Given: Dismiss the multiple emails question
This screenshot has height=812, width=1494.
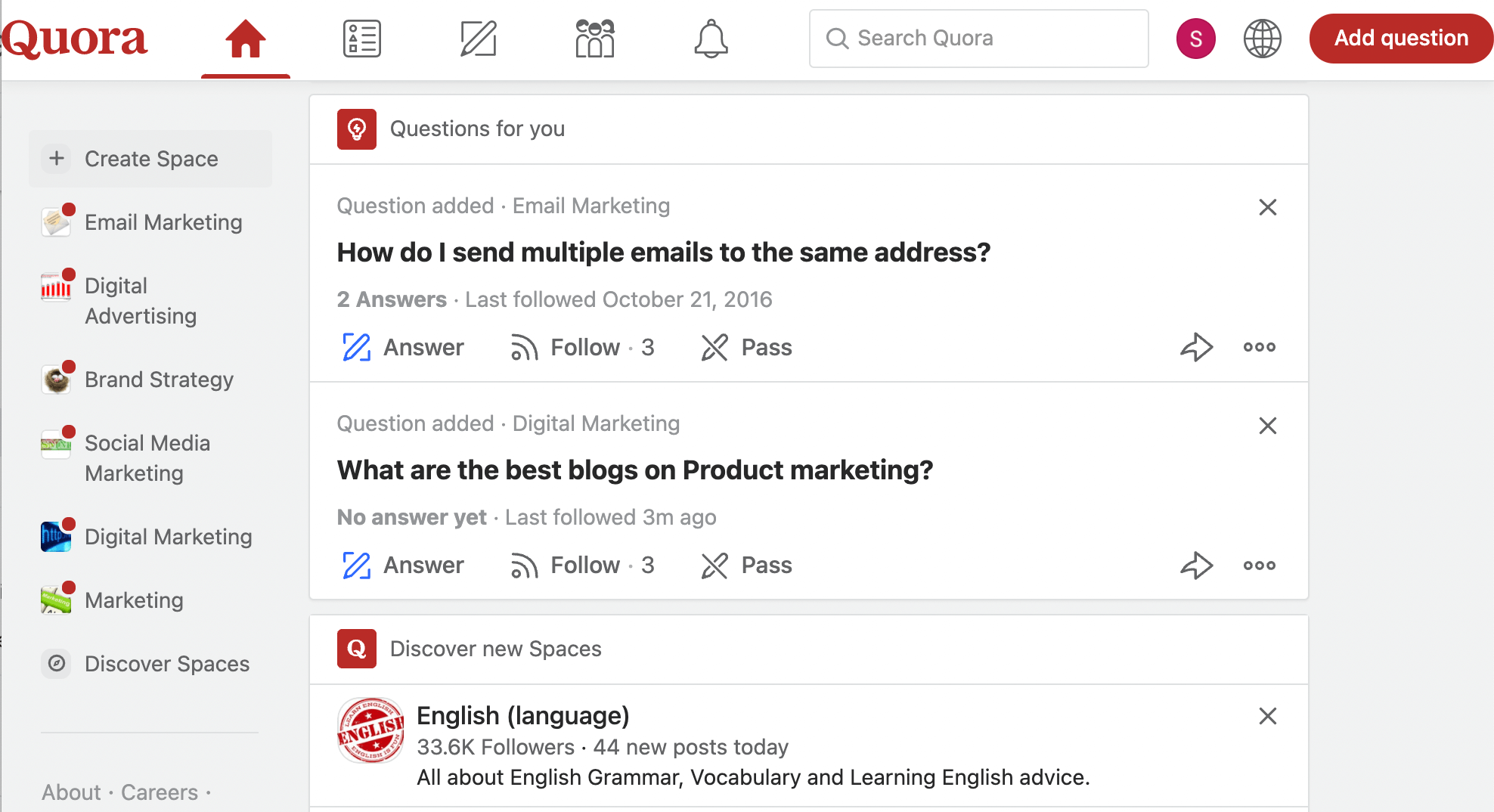Looking at the screenshot, I should [x=1268, y=207].
